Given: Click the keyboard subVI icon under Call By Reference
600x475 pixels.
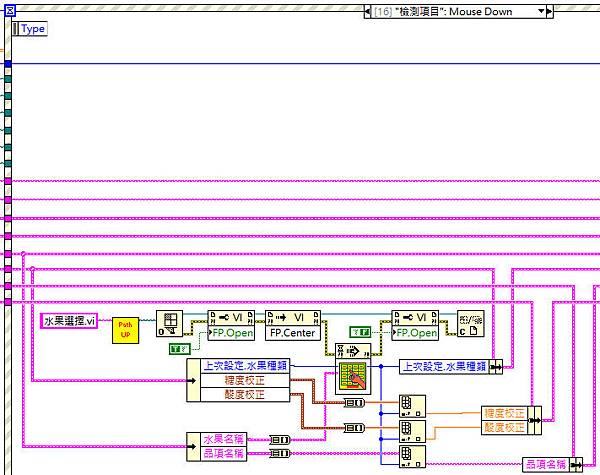Looking at the screenshot, I should (353, 377).
